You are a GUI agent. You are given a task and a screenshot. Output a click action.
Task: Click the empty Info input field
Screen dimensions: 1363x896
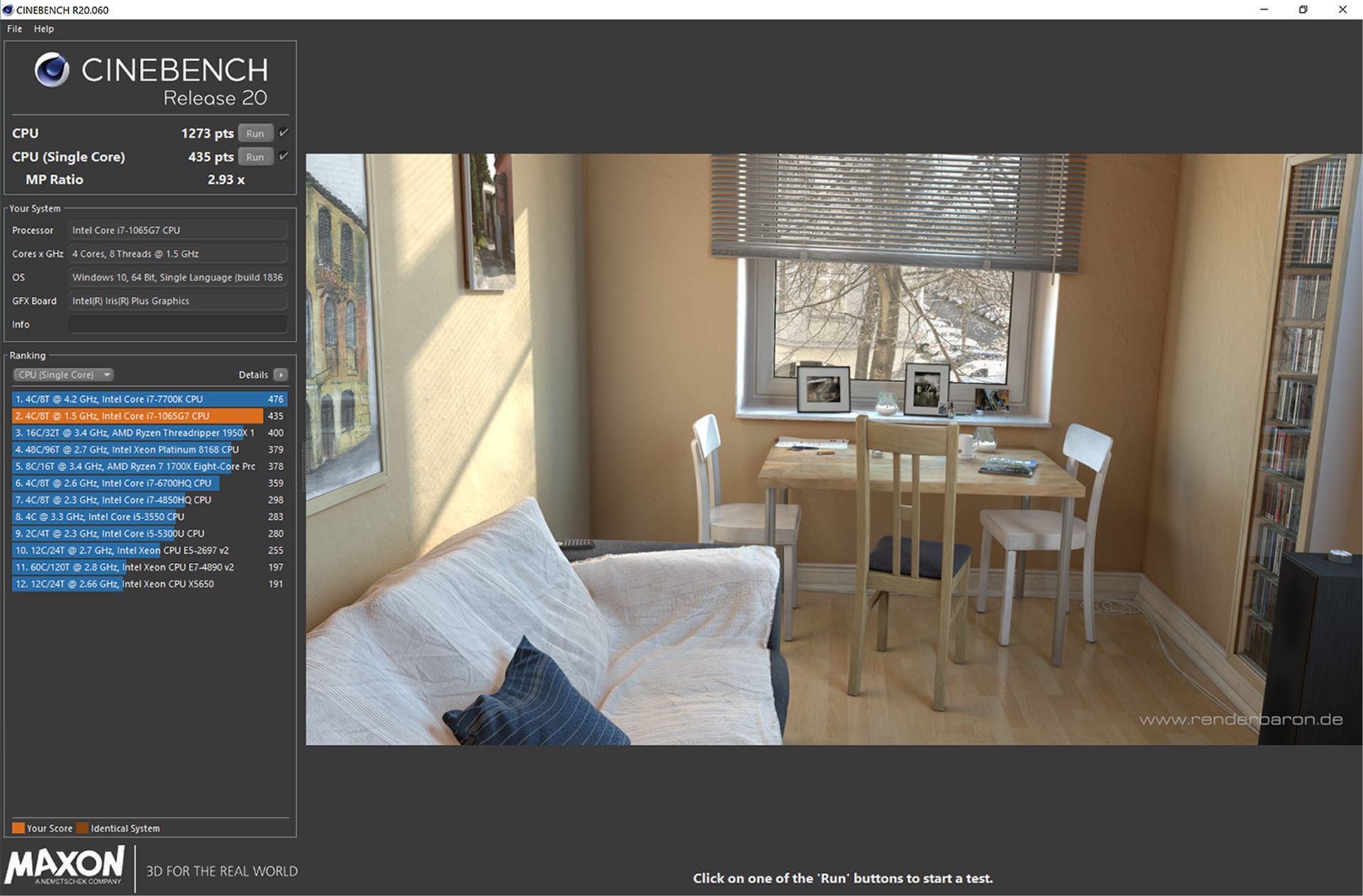[177, 324]
